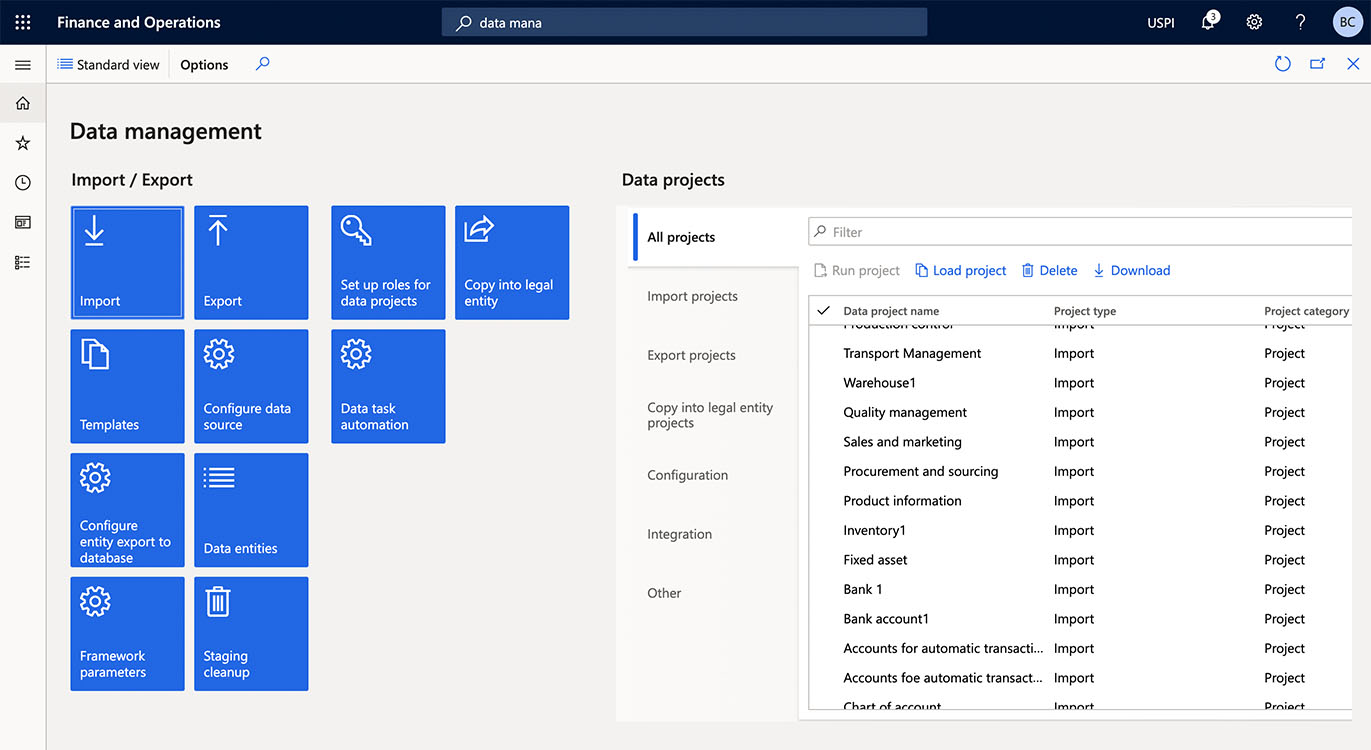This screenshot has height=750, width=1371.
Task: Click the data projects Filter field
Action: click(1080, 232)
